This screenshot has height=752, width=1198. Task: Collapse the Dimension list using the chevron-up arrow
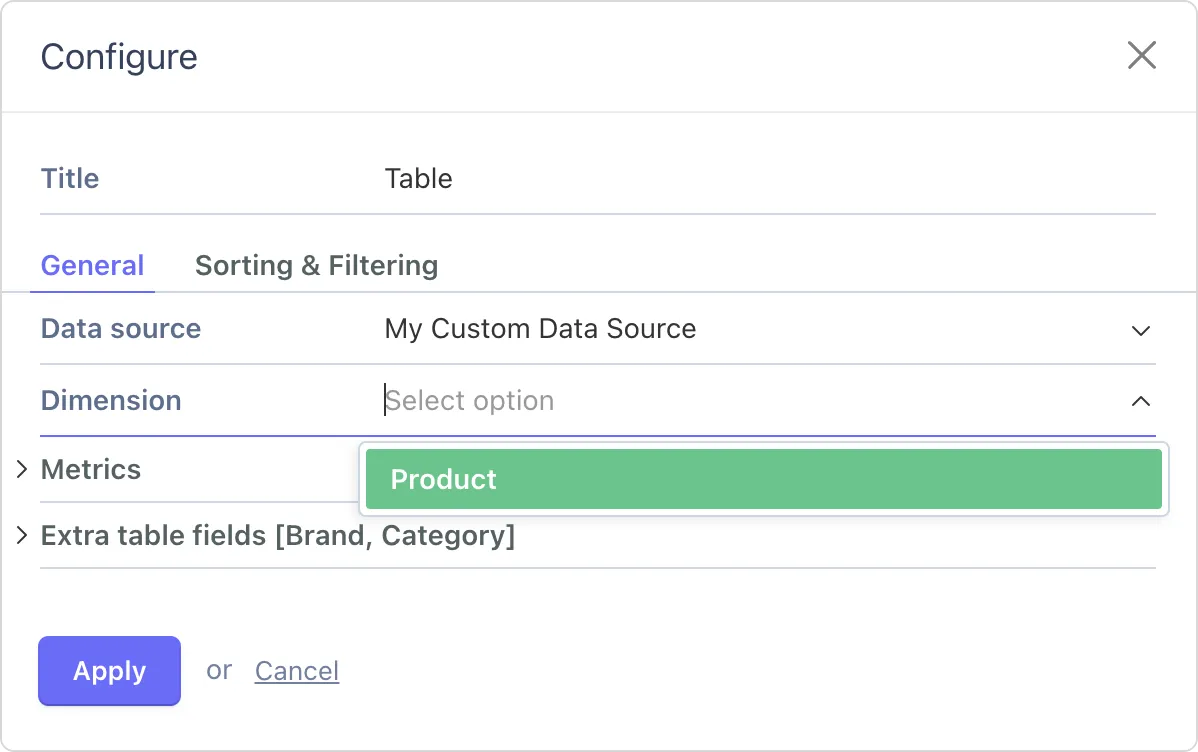pos(1140,402)
